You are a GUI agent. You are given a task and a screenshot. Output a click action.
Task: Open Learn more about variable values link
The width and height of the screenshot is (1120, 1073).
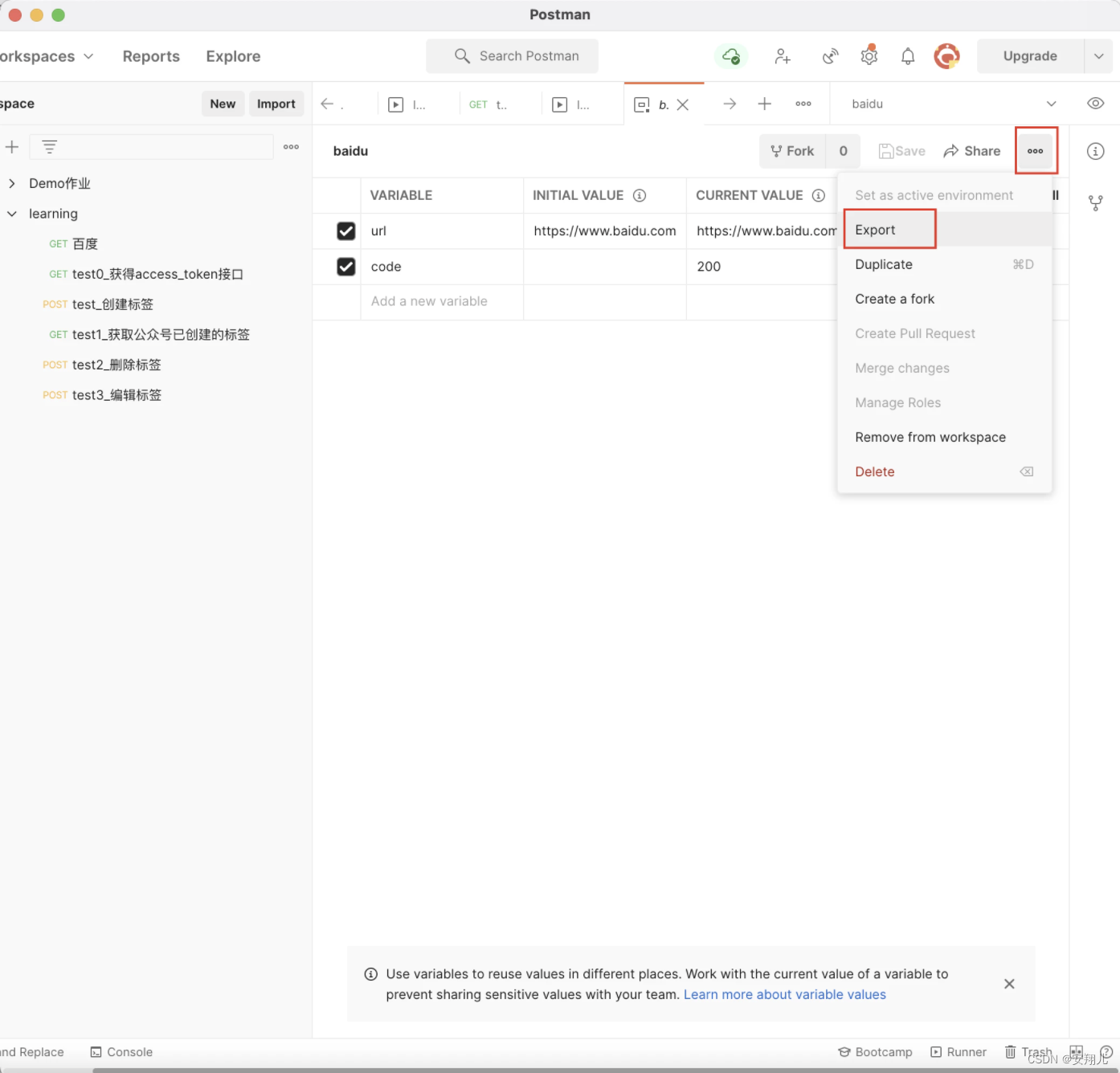[x=785, y=994]
